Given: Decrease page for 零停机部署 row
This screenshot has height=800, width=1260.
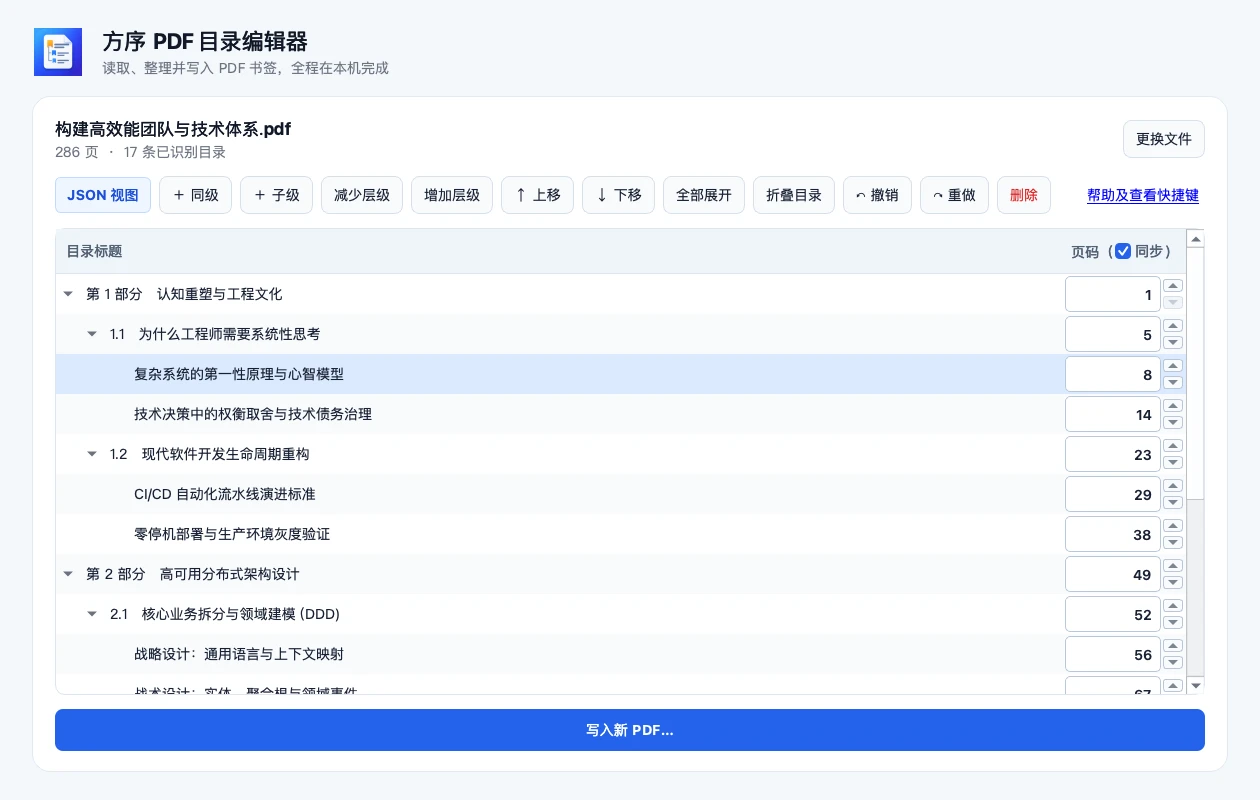Looking at the screenshot, I should point(1174,542).
